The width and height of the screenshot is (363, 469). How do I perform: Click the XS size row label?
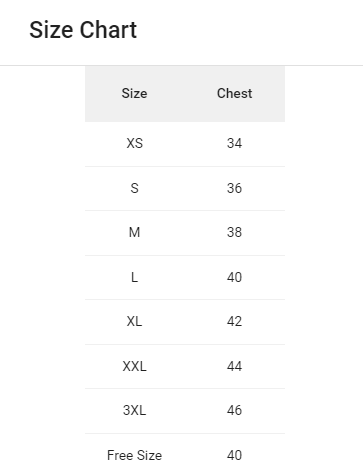(x=134, y=143)
